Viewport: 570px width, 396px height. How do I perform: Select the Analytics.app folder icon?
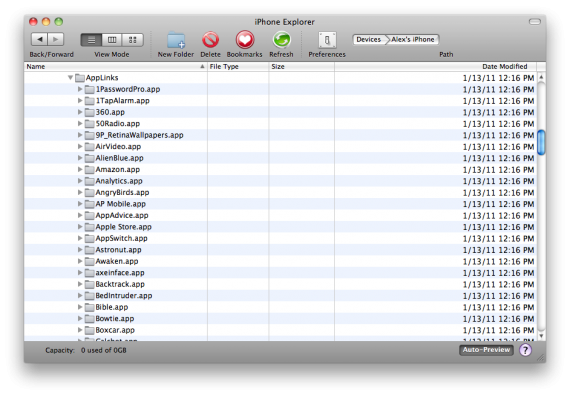point(89,181)
